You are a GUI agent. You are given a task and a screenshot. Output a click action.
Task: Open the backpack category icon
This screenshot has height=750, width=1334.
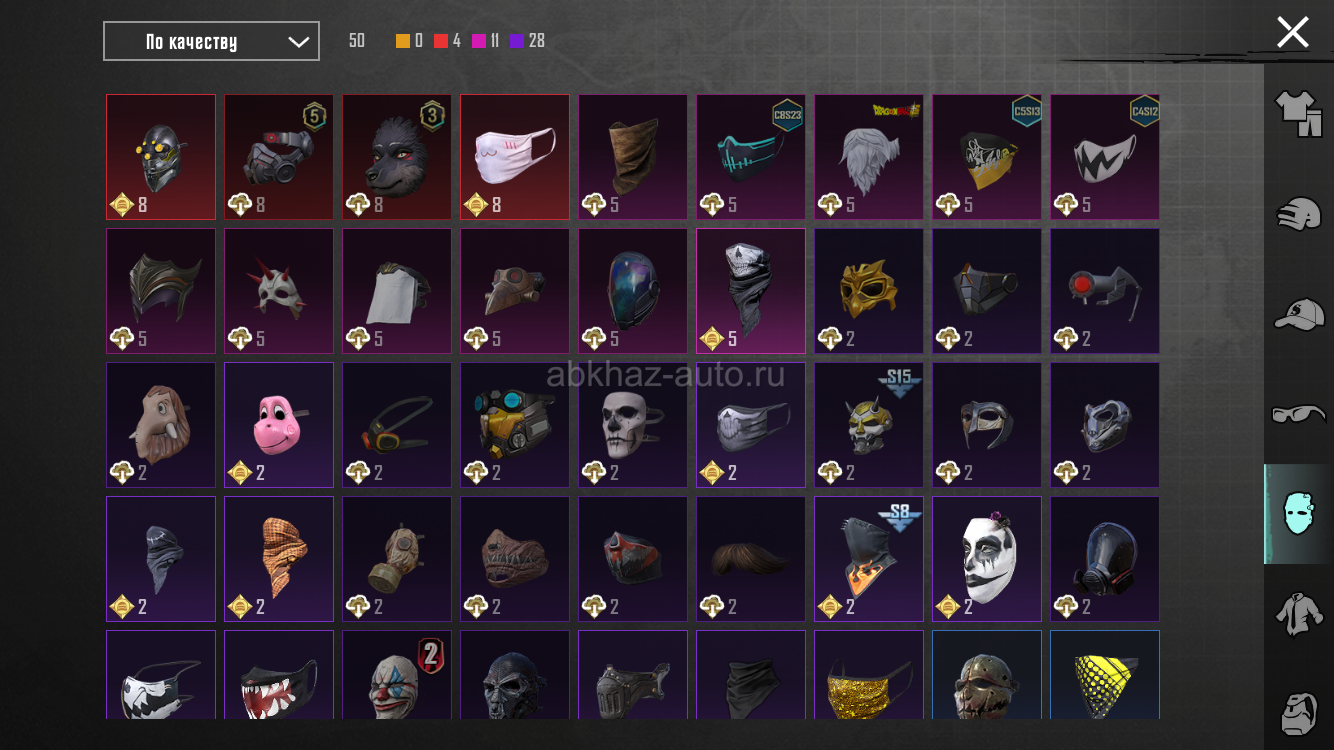(1298, 708)
